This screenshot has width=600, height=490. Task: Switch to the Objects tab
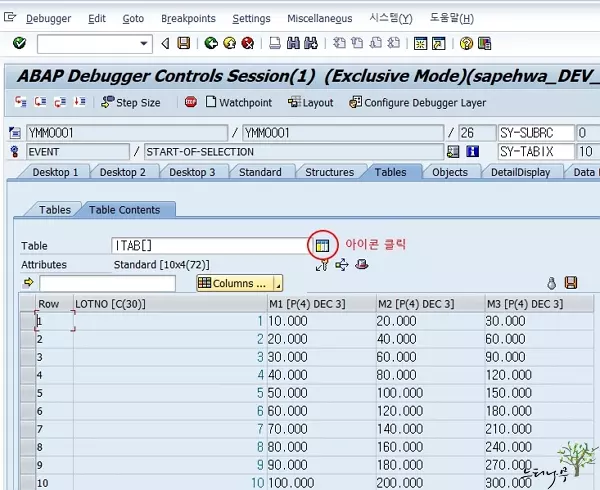(x=450, y=172)
